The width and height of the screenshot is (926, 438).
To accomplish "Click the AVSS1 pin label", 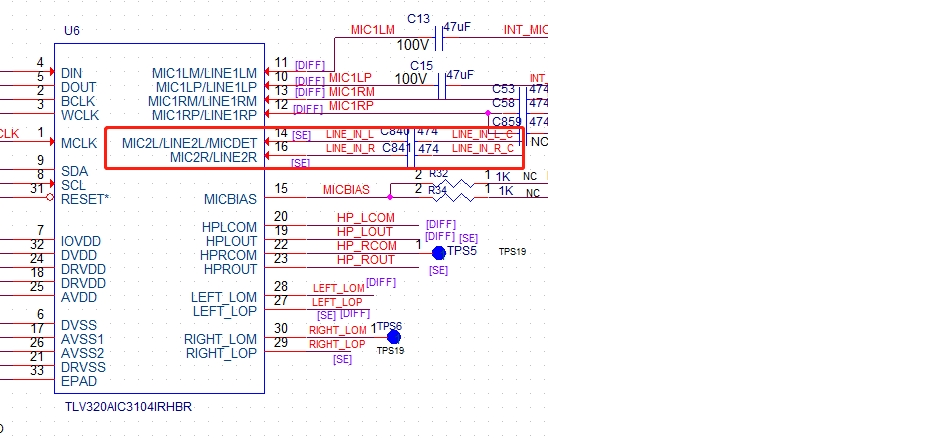I will (82, 339).
